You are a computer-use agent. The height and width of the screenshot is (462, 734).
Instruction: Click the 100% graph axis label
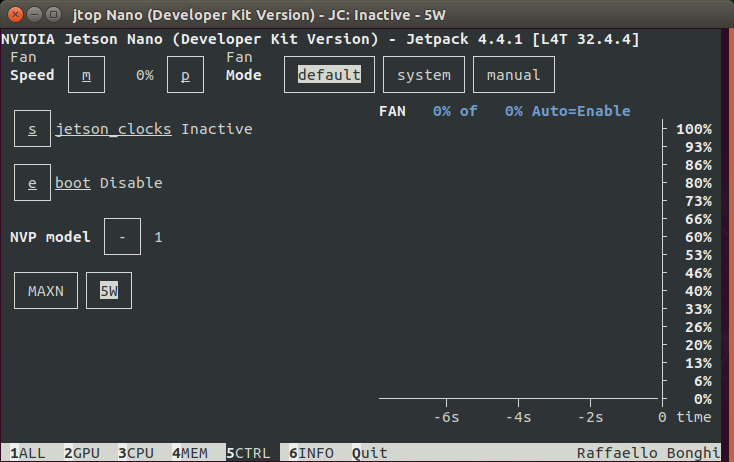(694, 129)
